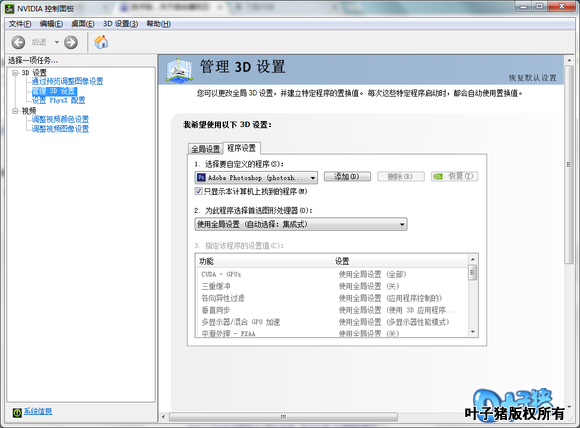
Task: Select 设置 PhysX 配置 in task tree
Action: coord(58,100)
